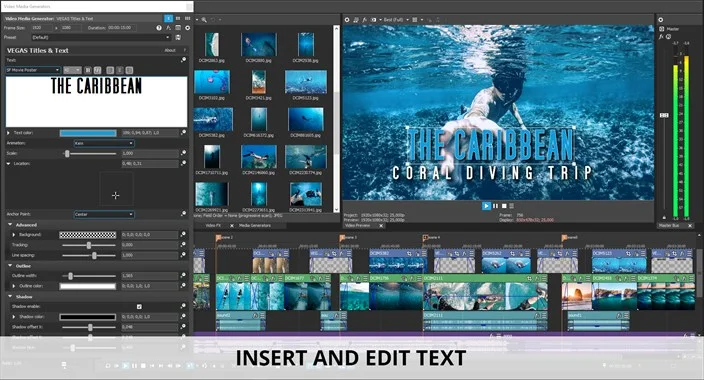Click the zoom magnifier icon above media thumbnails
This screenshot has width=704, height=380.
pyautogui.click(x=204, y=20)
